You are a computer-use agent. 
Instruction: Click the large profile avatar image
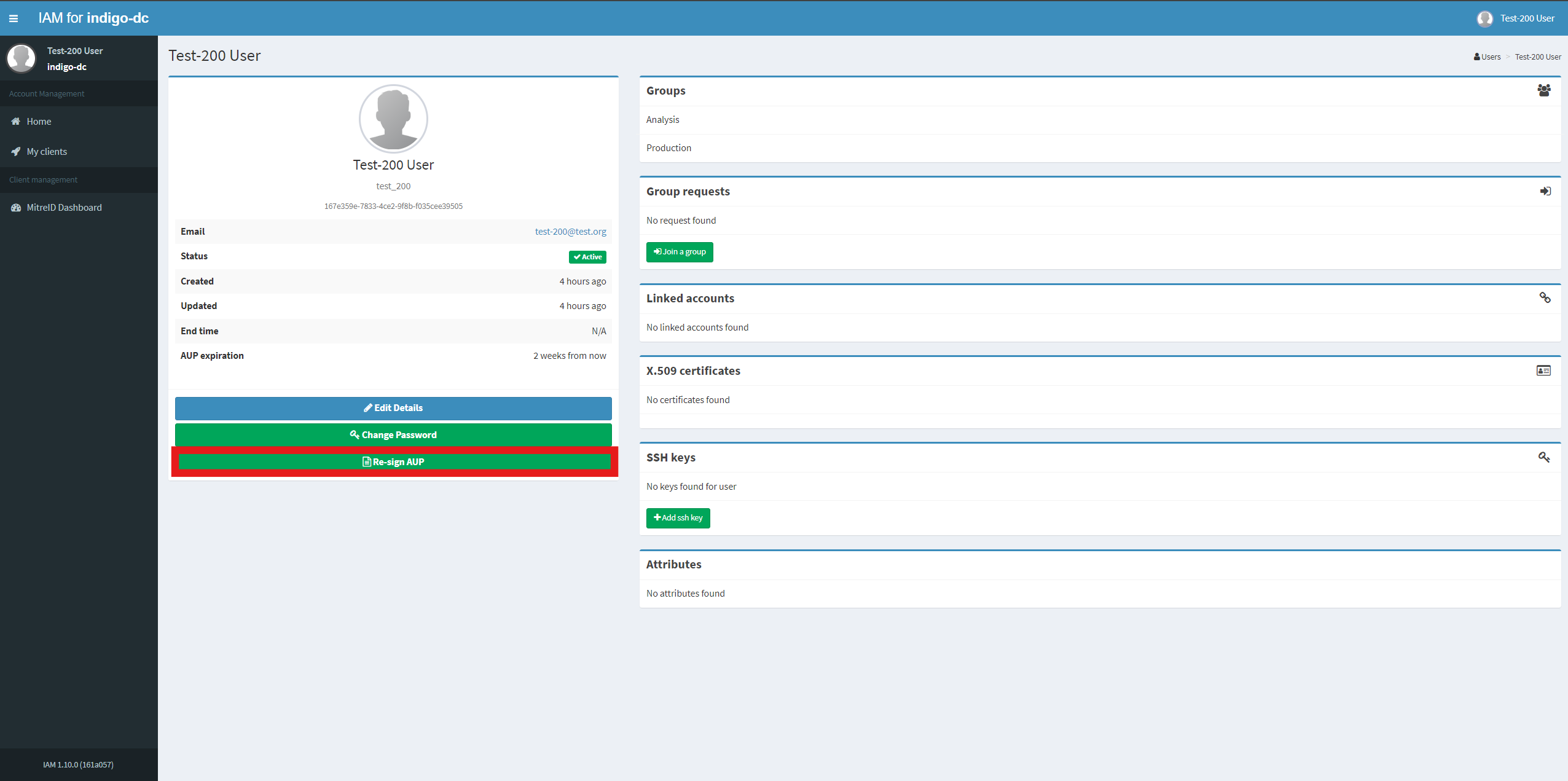[x=393, y=119]
